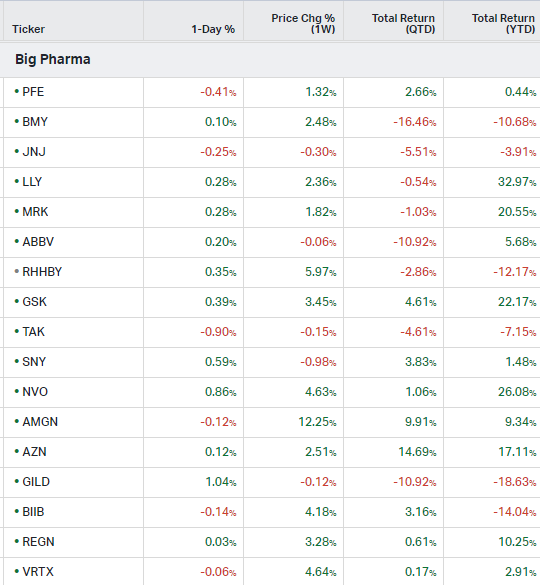Viewport: 540px width, 585px height.
Task: Select BIIB QTD return 3.16%
Action: [x=421, y=512]
